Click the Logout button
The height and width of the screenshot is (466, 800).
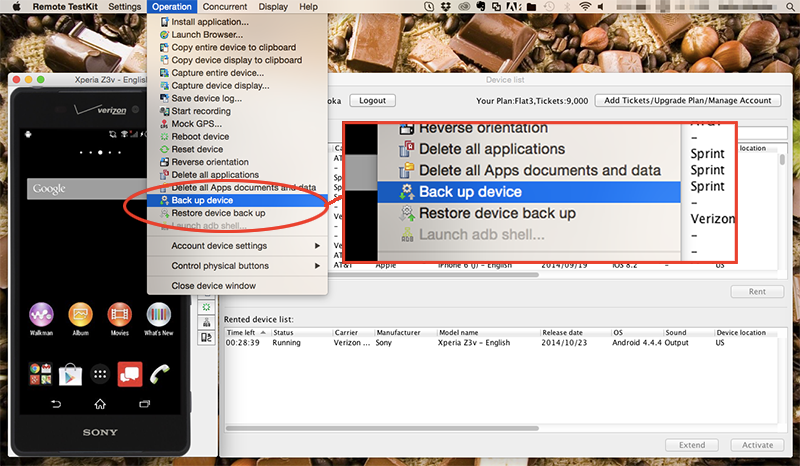coord(372,101)
